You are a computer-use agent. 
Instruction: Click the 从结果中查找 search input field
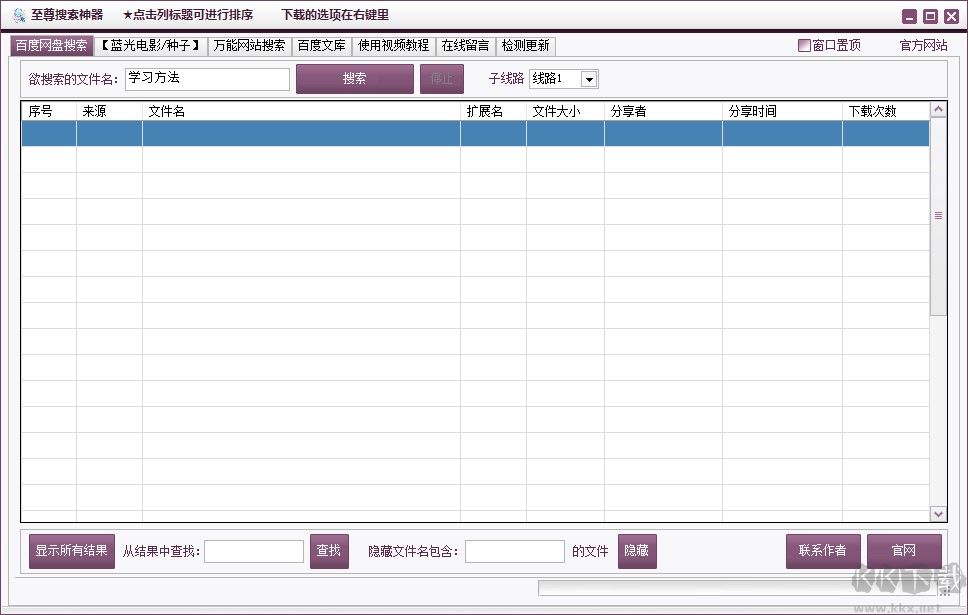(x=254, y=550)
